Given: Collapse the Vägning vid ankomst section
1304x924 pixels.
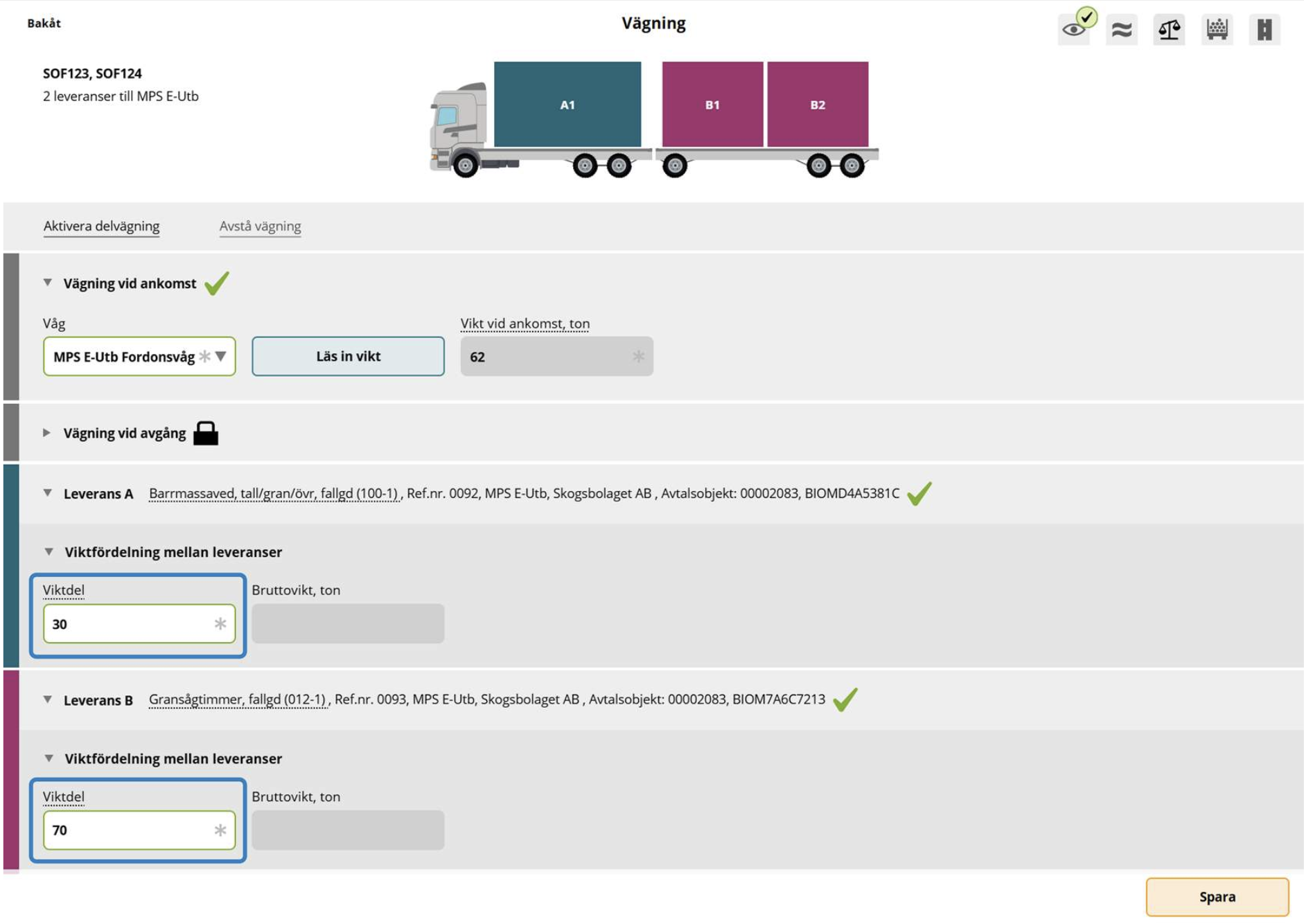Looking at the screenshot, I should (x=47, y=283).
